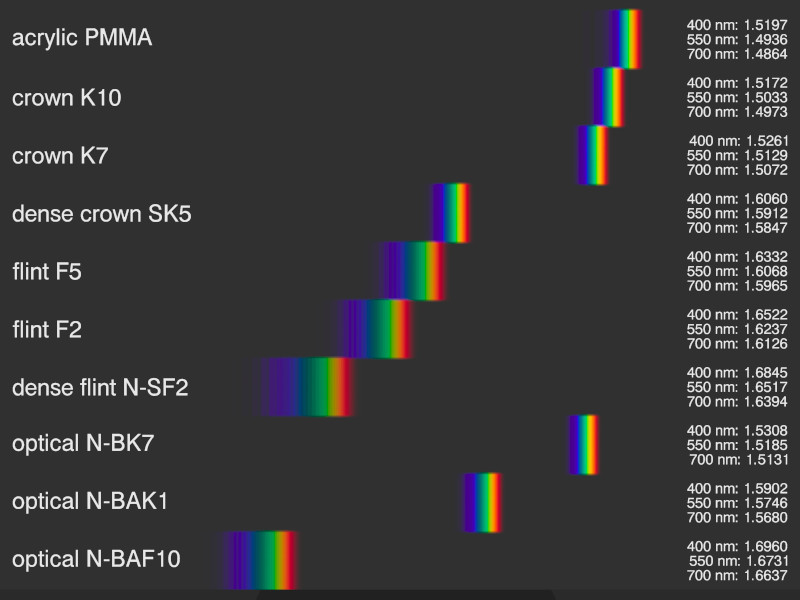
Task: Click the dense crown SK5 spectrum swatch
Action: [451, 213]
